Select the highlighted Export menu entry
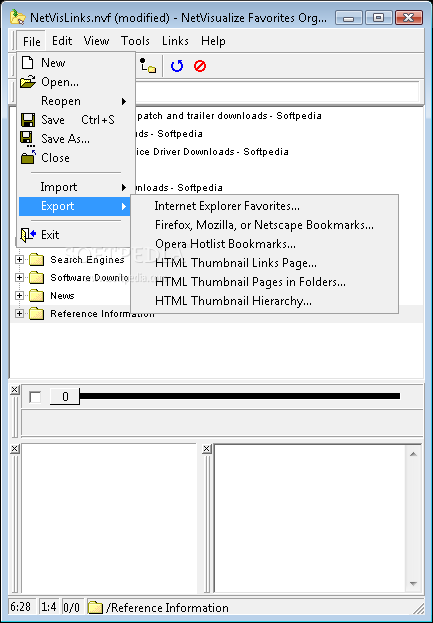The height and width of the screenshot is (623, 433). click(75, 206)
